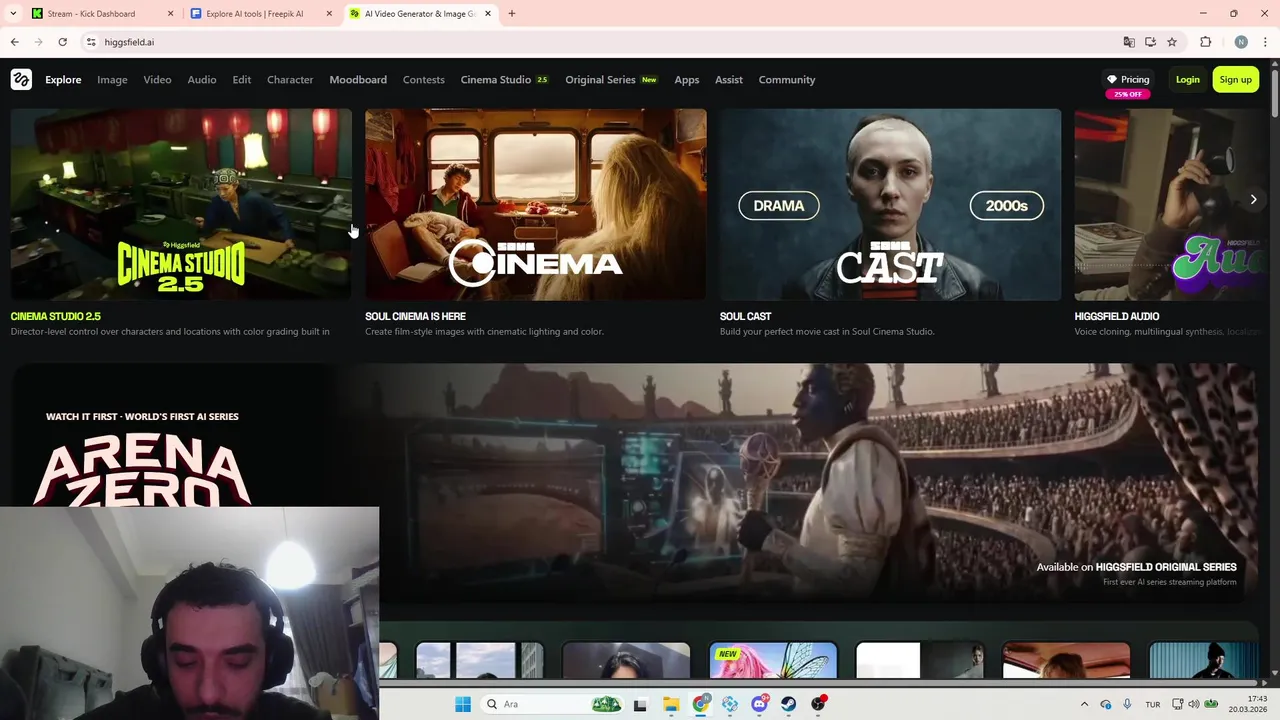Screen dimensions: 1280x720
Task: Click the Windows search box Ara
Action: point(554,704)
